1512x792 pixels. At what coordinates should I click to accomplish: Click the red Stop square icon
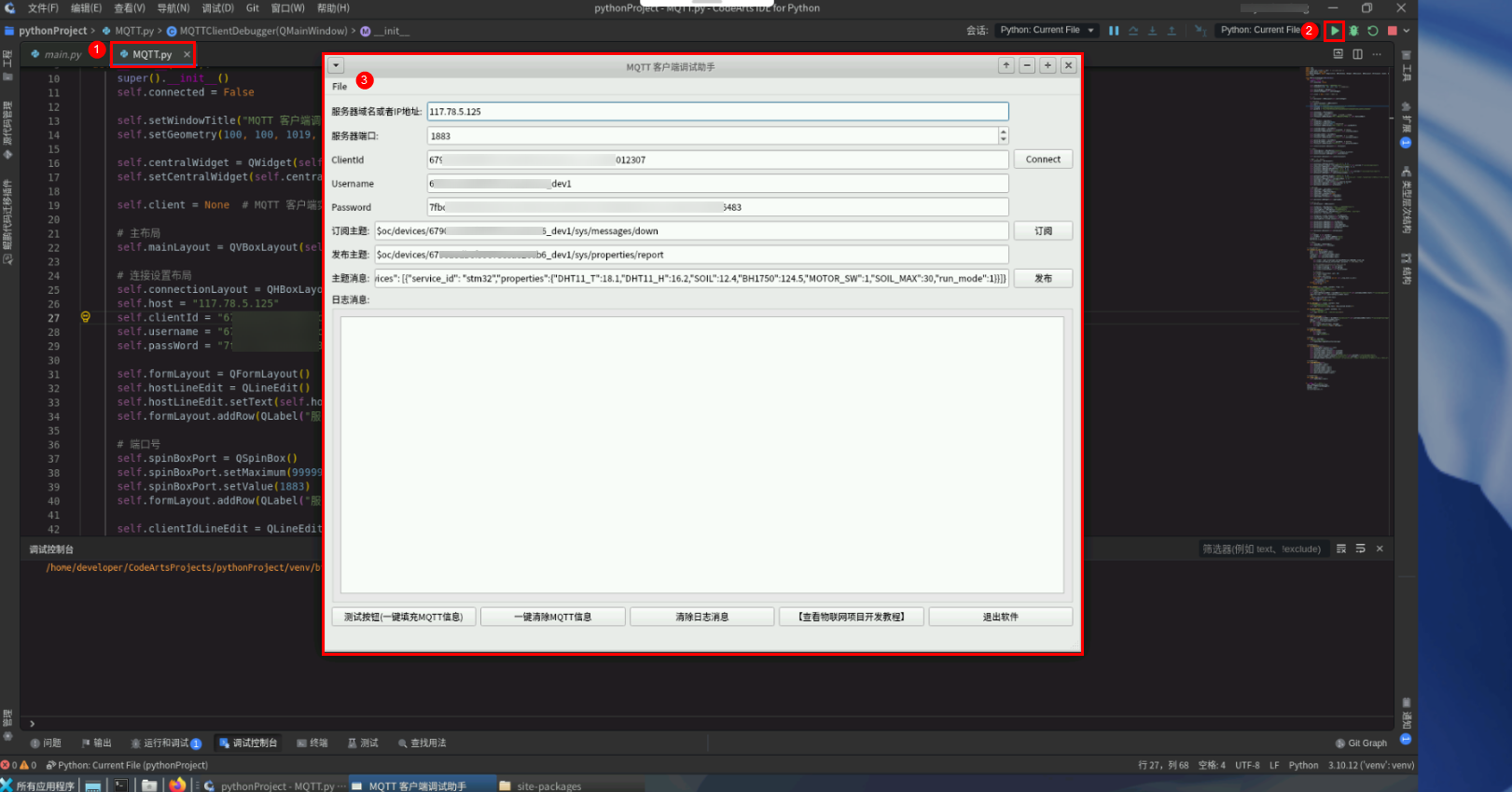(1392, 31)
